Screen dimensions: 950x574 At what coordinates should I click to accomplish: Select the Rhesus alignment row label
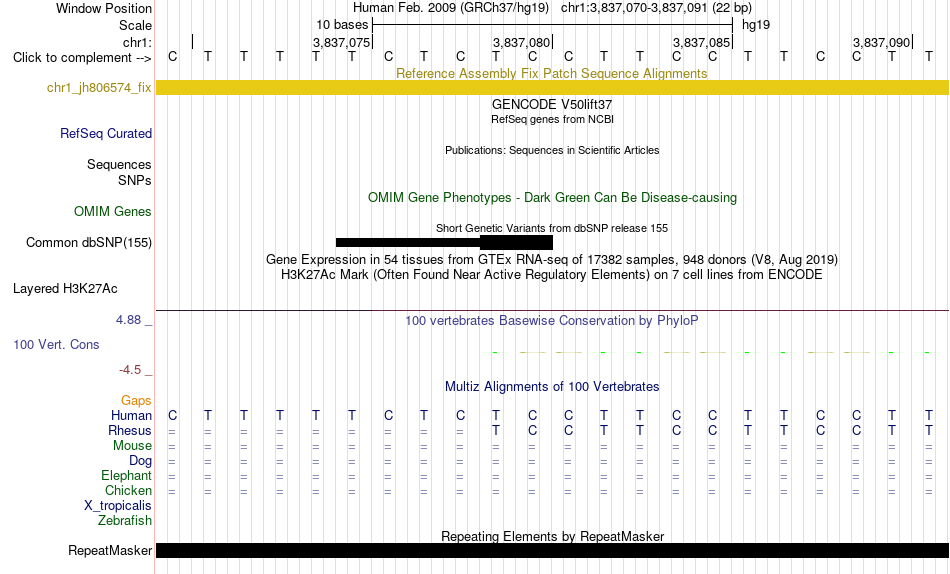coord(130,430)
